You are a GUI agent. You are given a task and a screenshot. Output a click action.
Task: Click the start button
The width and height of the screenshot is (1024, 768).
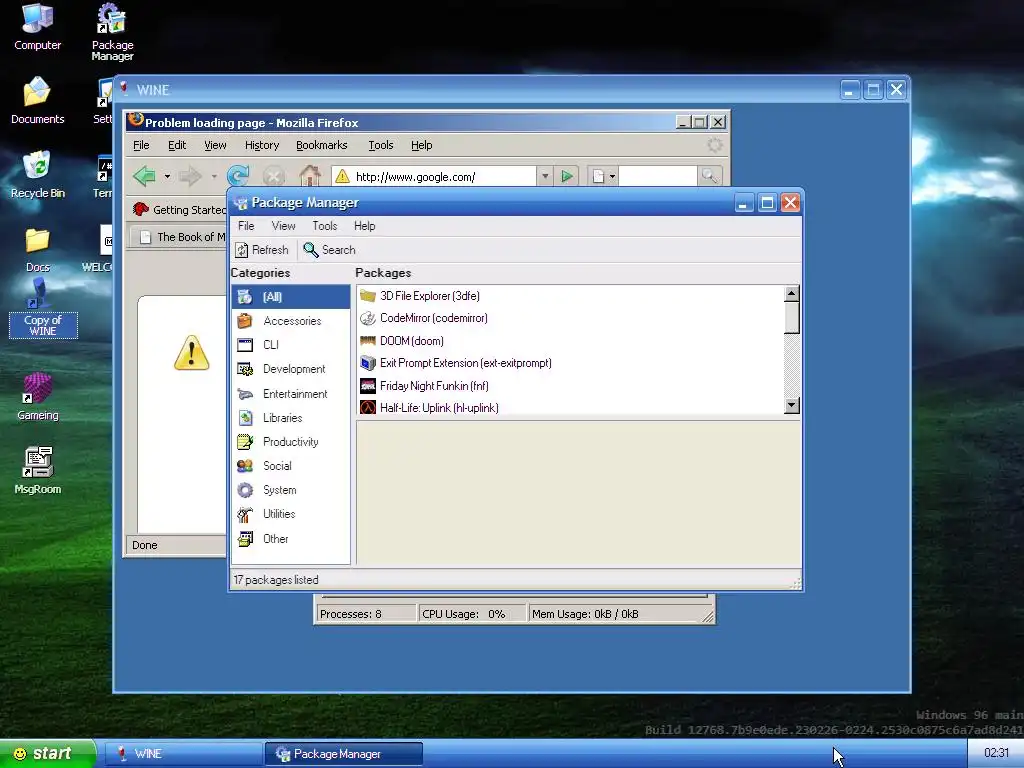coord(48,754)
